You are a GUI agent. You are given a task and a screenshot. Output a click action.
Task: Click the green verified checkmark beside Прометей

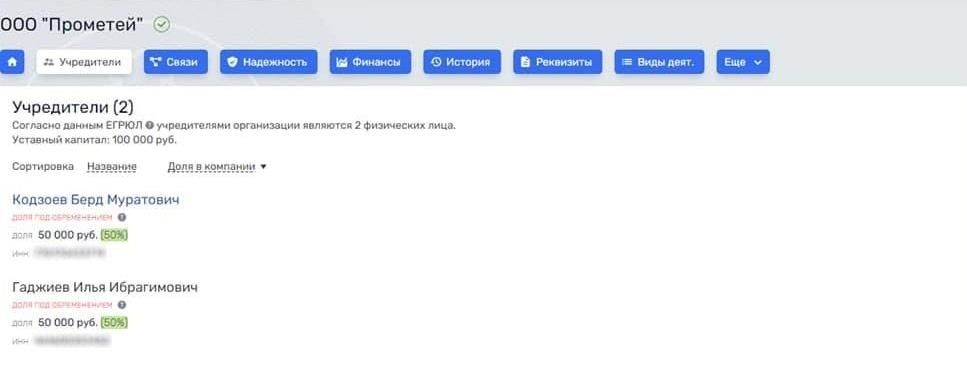(162, 25)
